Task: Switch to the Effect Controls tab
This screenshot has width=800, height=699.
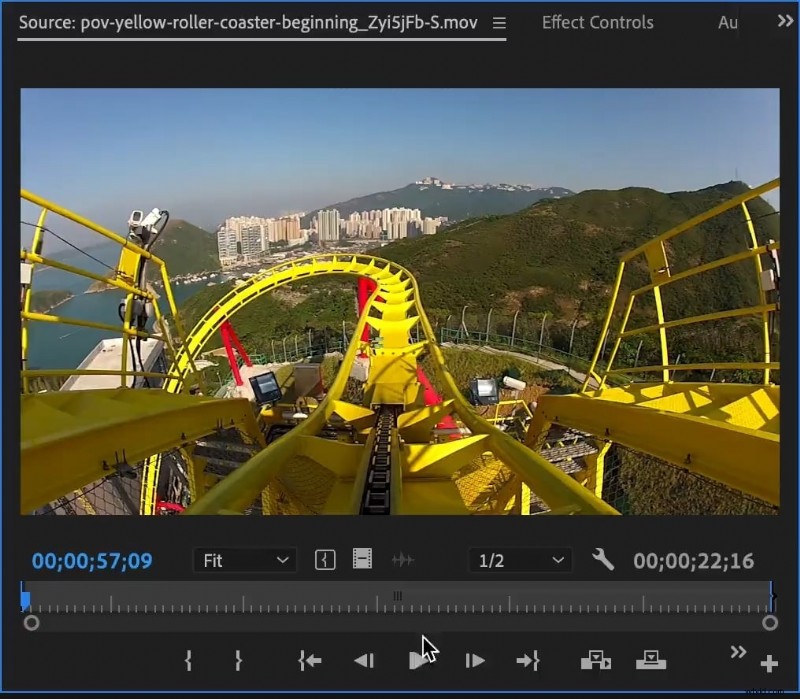Action: pyautogui.click(x=597, y=22)
